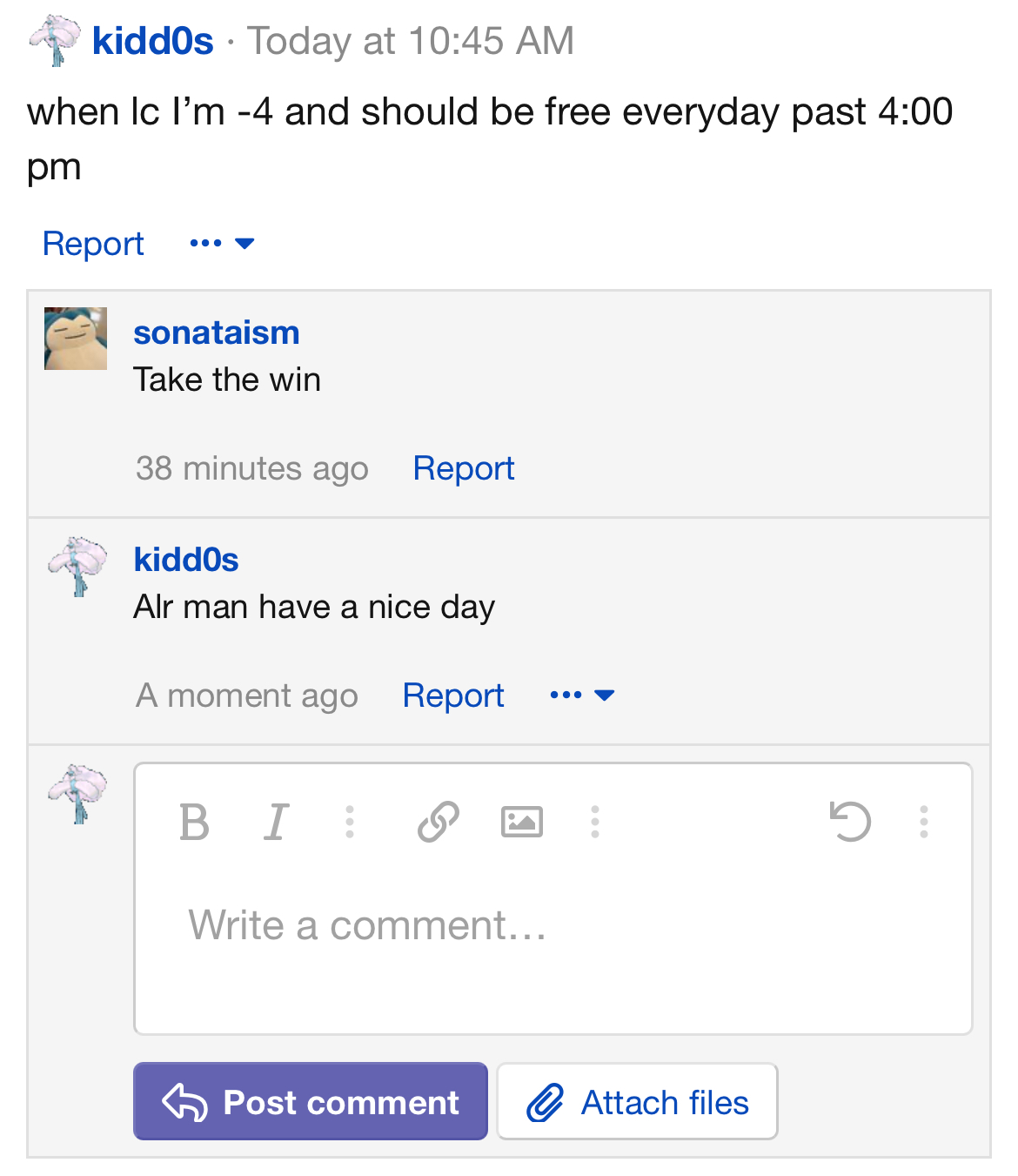Open kidd0s username on main post
This screenshot has height=1176, width=1018.
click(x=152, y=41)
